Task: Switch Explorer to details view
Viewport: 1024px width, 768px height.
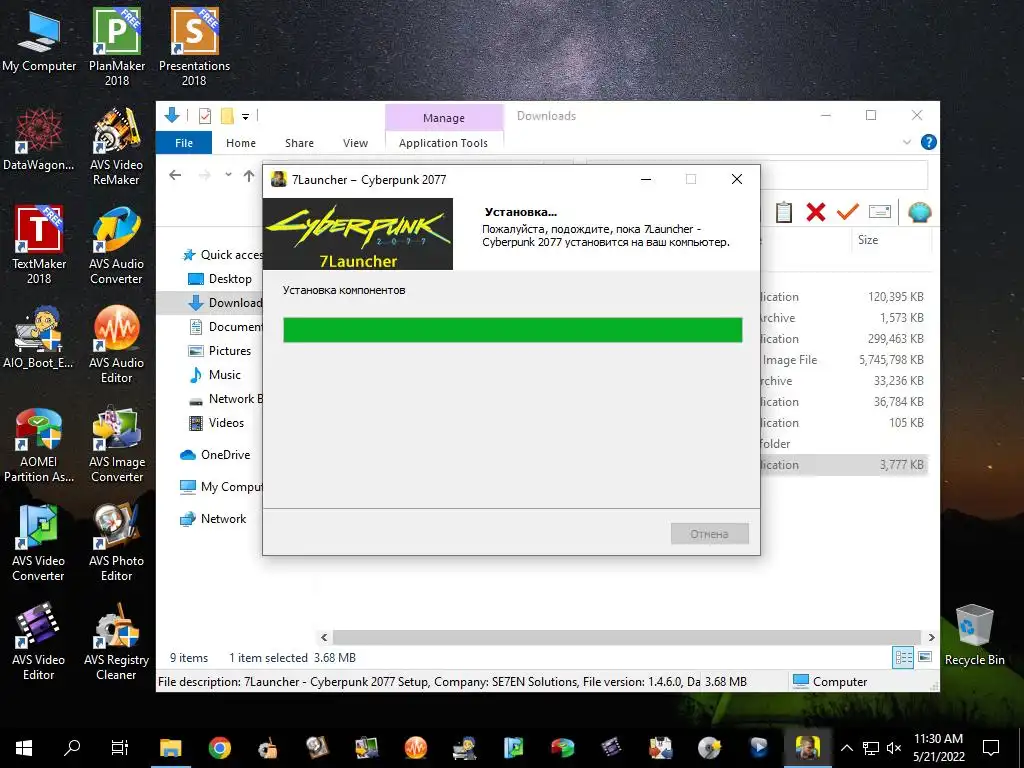Action: [x=903, y=658]
